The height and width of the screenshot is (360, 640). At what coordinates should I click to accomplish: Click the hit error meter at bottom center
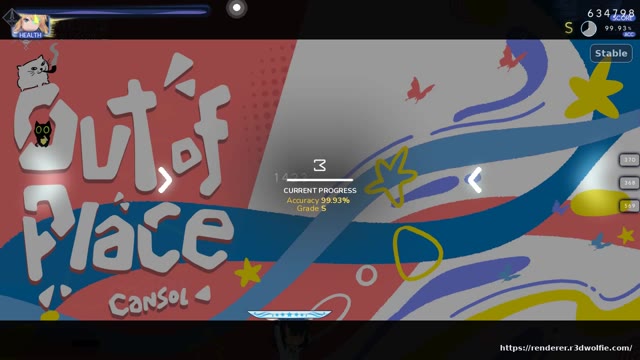click(x=289, y=314)
